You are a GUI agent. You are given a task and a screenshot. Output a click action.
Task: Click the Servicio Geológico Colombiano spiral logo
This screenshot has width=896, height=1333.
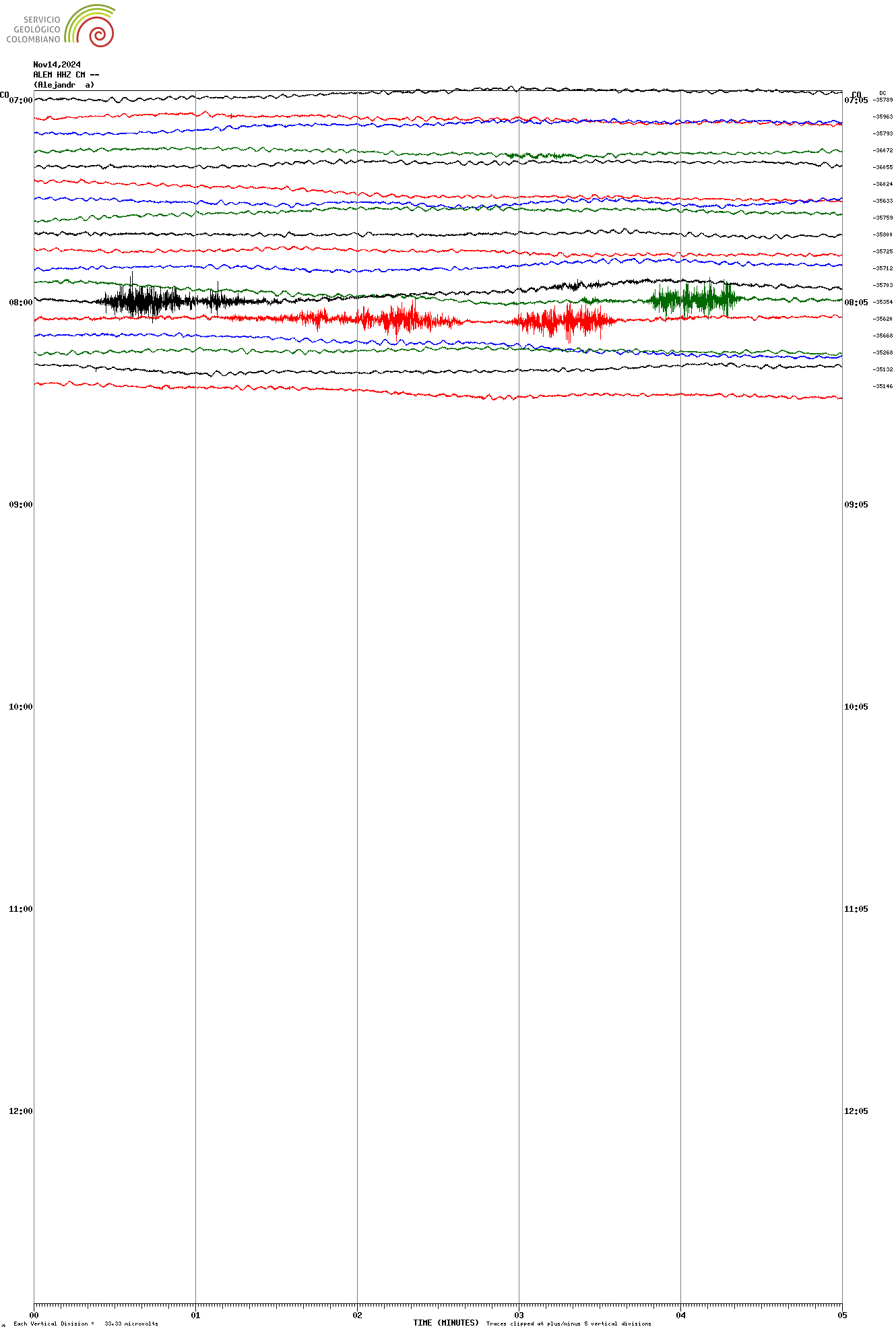click(90, 26)
